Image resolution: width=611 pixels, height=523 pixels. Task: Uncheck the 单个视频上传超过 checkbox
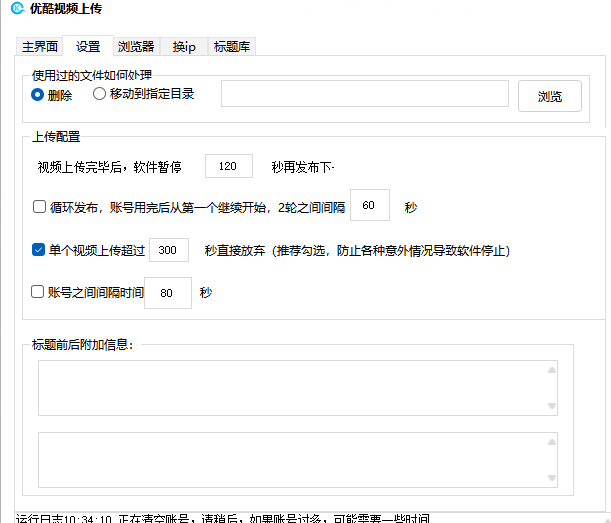tap(38, 249)
